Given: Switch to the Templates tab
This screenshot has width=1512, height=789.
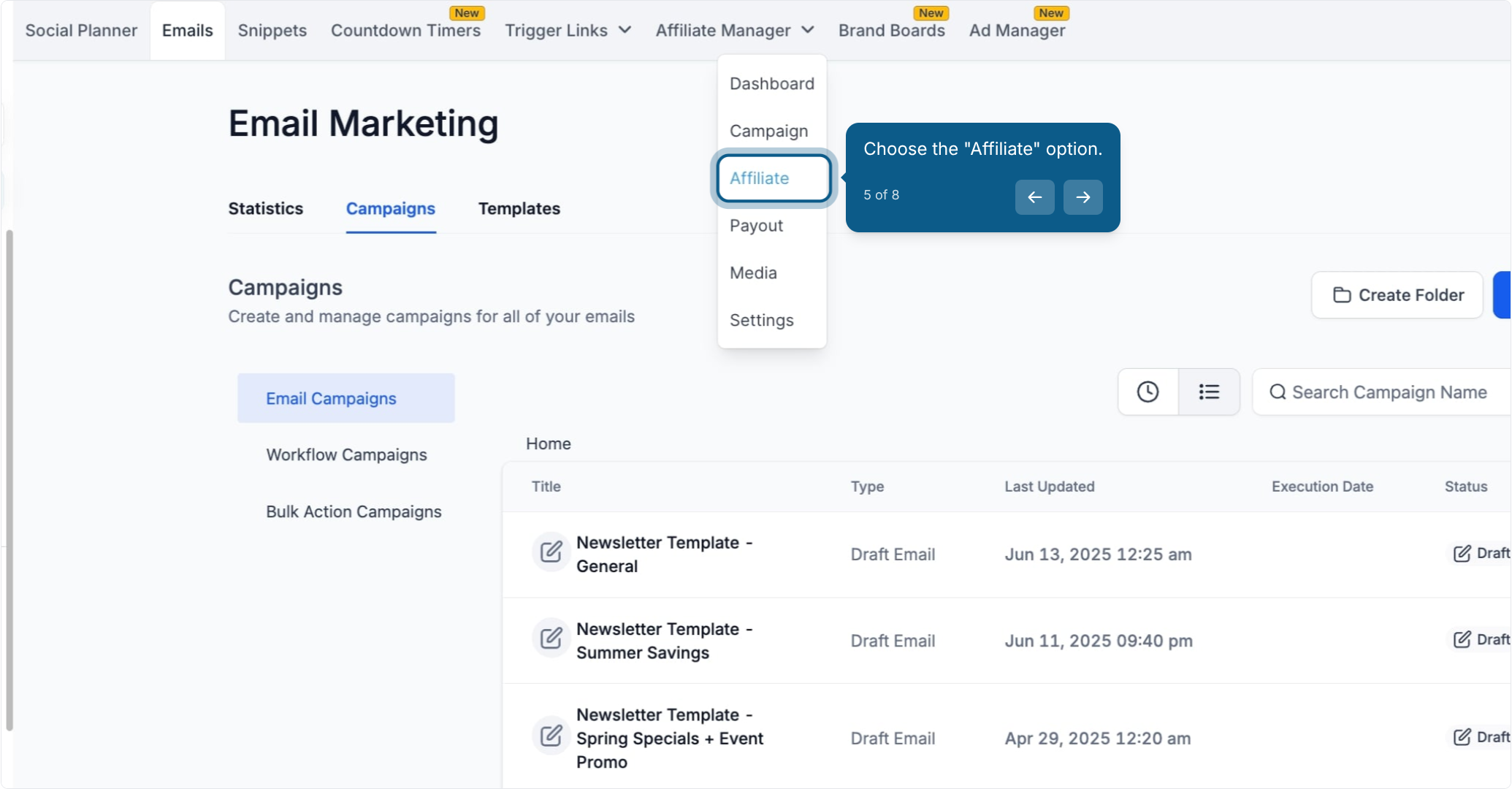Looking at the screenshot, I should (519, 209).
